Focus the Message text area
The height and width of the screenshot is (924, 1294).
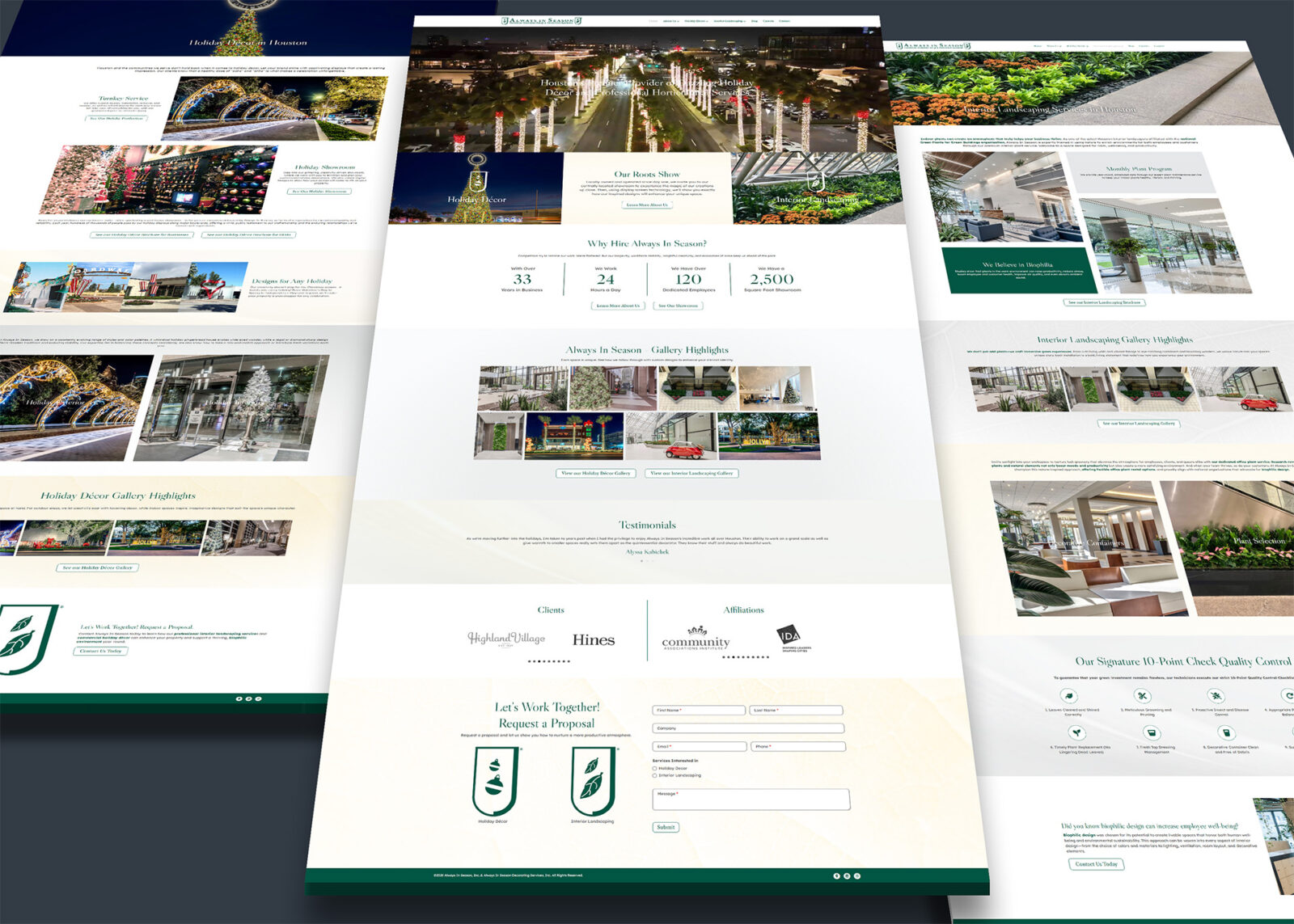(x=751, y=799)
